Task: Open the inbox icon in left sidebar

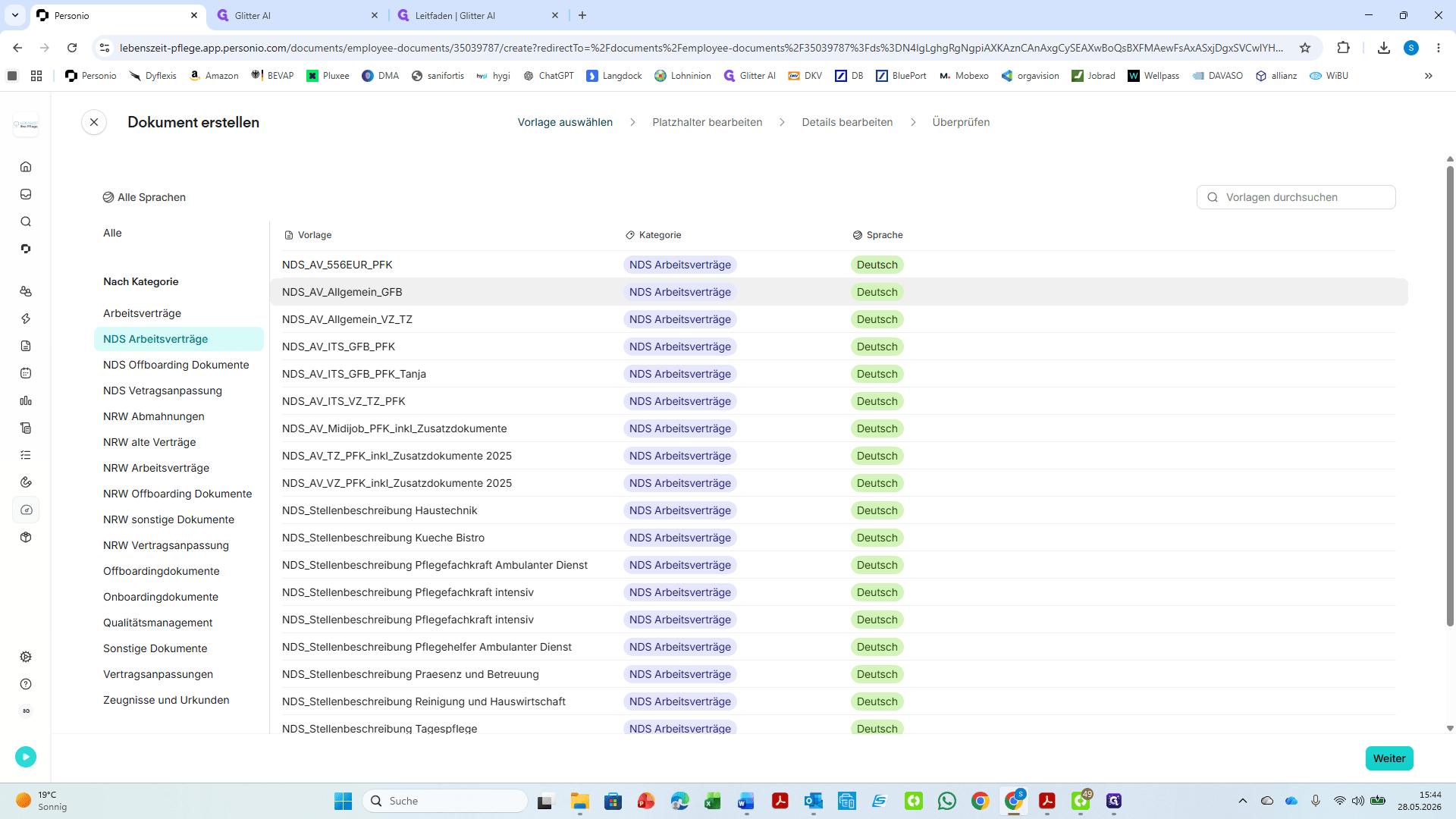Action: [x=26, y=194]
